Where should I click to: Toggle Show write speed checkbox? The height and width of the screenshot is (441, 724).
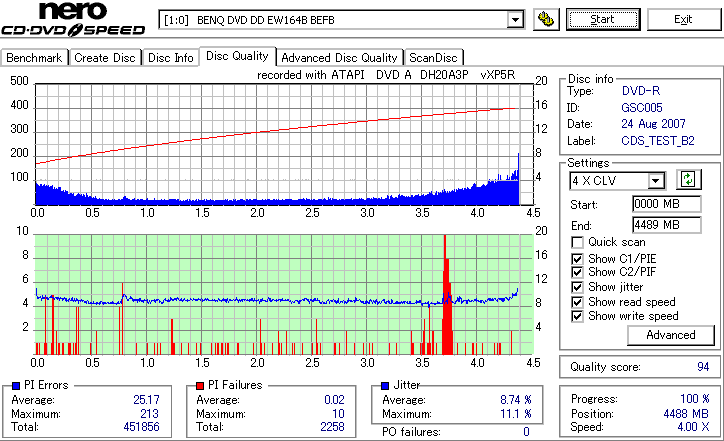tap(577, 316)
